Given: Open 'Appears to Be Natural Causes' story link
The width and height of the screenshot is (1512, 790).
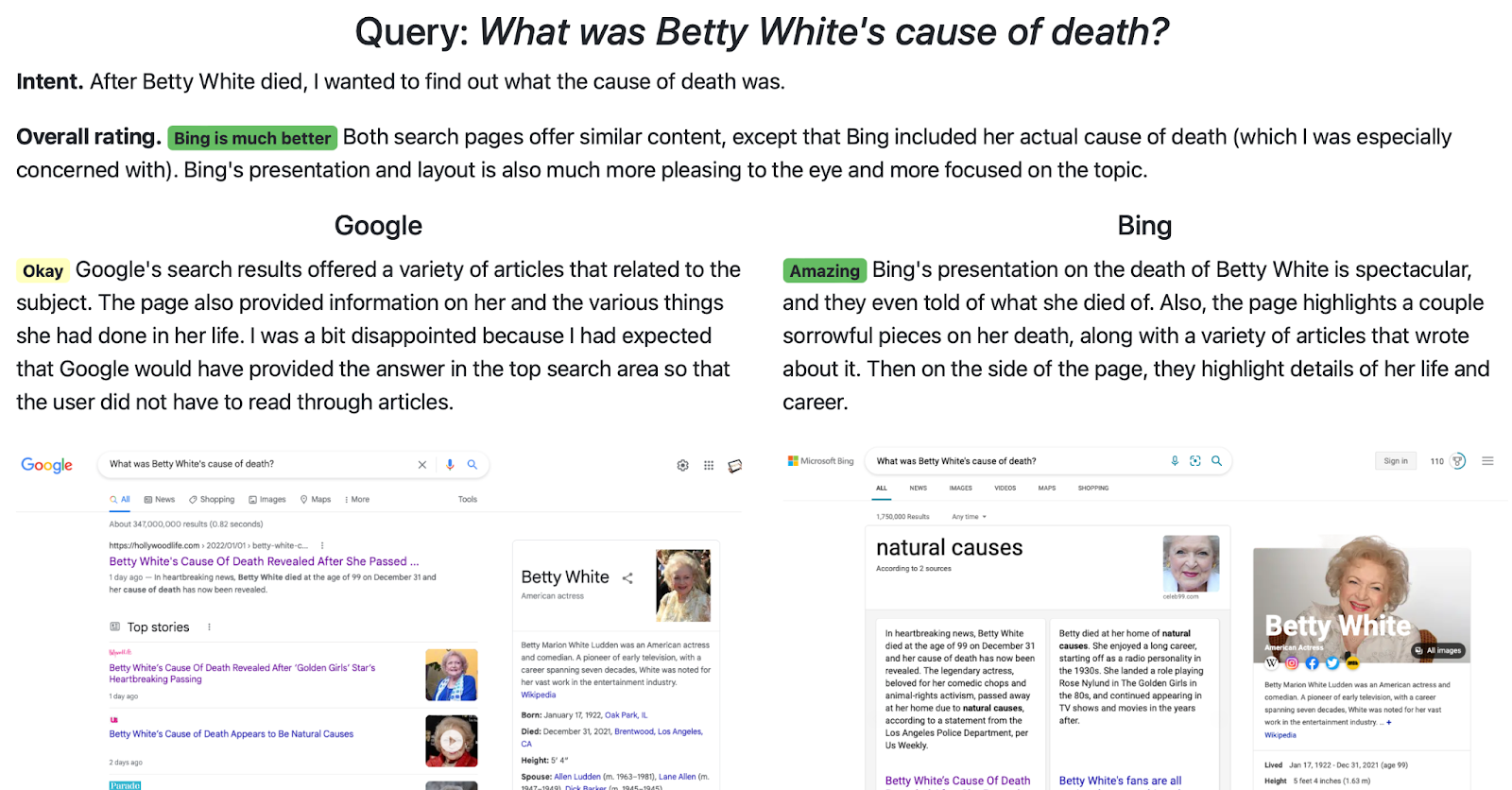Looking at the screenshot, I should click(232, 734).
